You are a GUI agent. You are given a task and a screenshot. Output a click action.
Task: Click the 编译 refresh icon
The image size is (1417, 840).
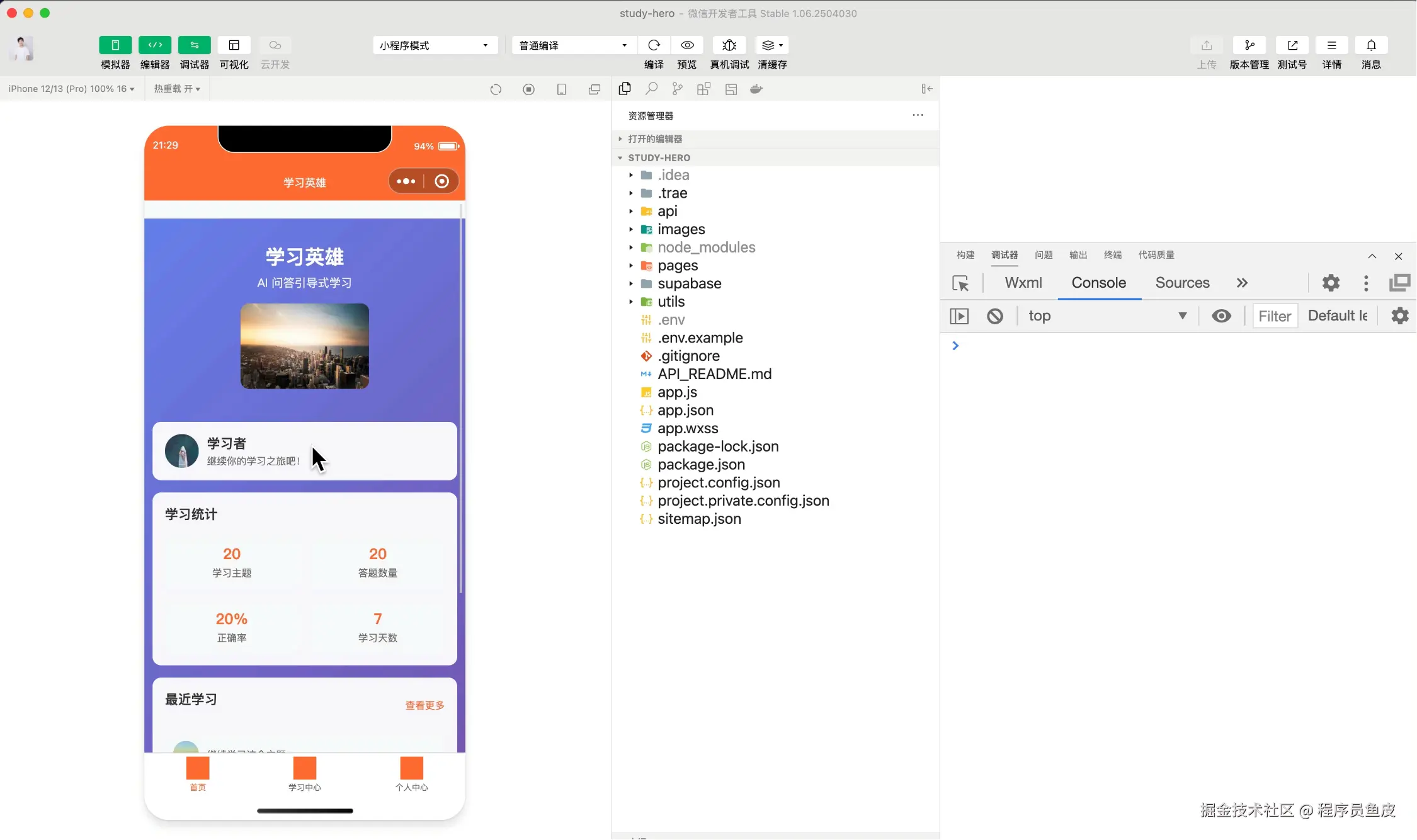[654, 45]
